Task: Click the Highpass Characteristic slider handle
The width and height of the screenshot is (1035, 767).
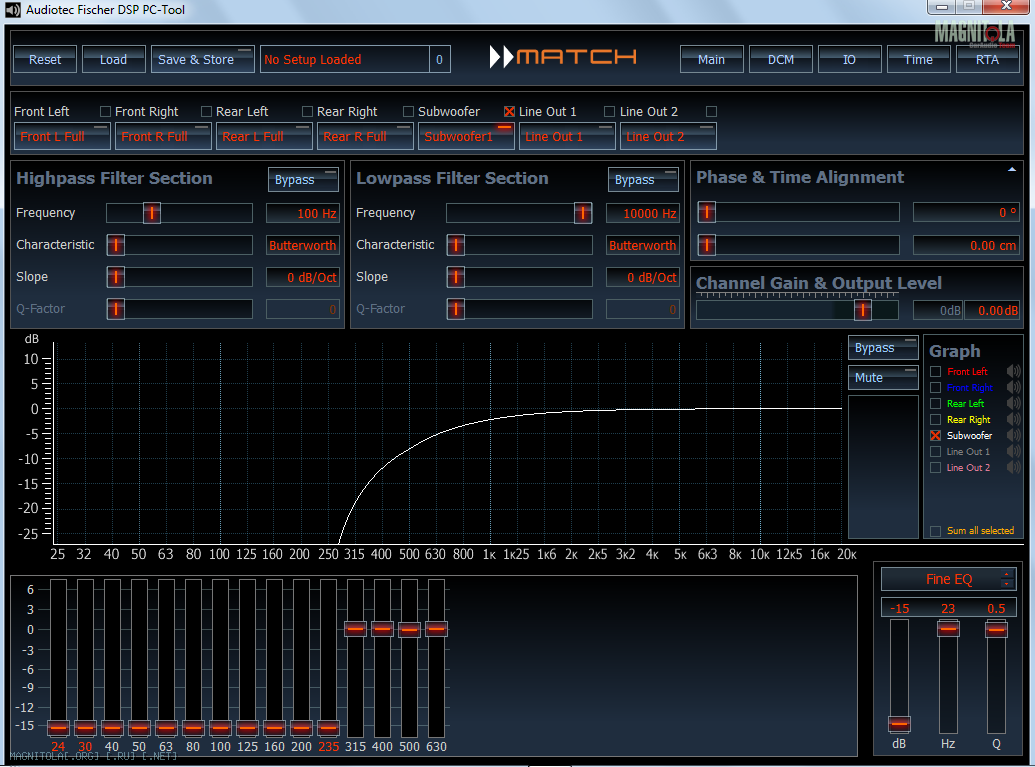Action: click(116, 245)
